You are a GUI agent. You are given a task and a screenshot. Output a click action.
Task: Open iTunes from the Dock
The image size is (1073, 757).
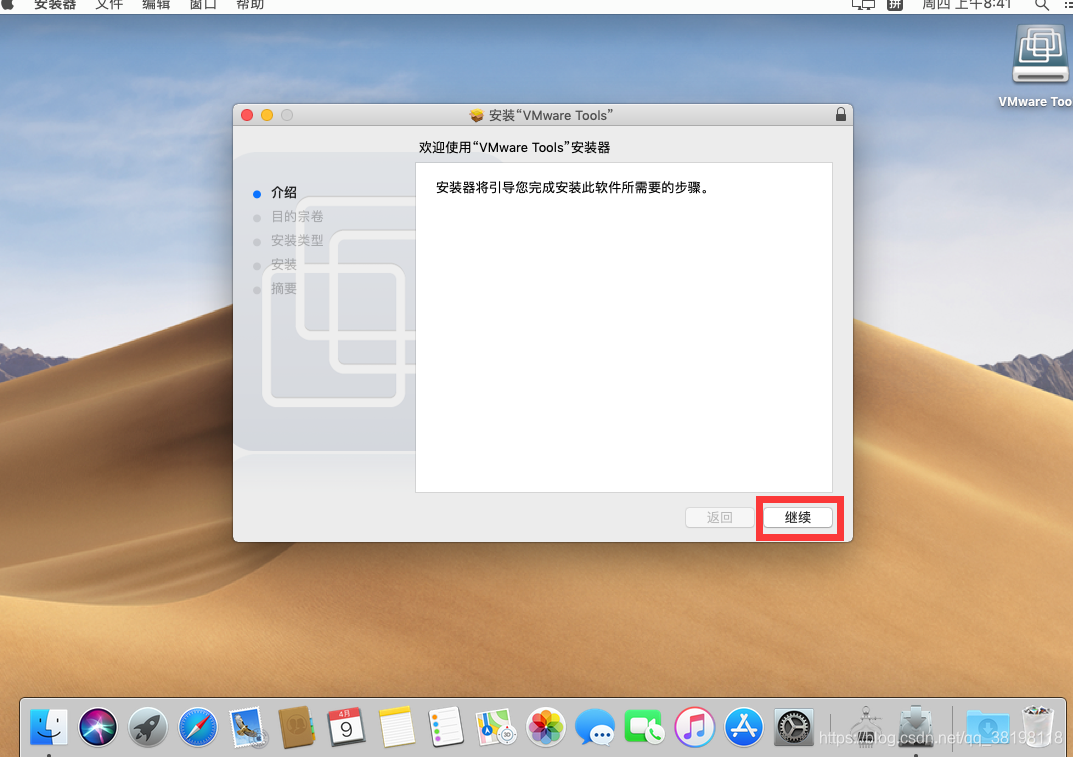pos(695,726)
